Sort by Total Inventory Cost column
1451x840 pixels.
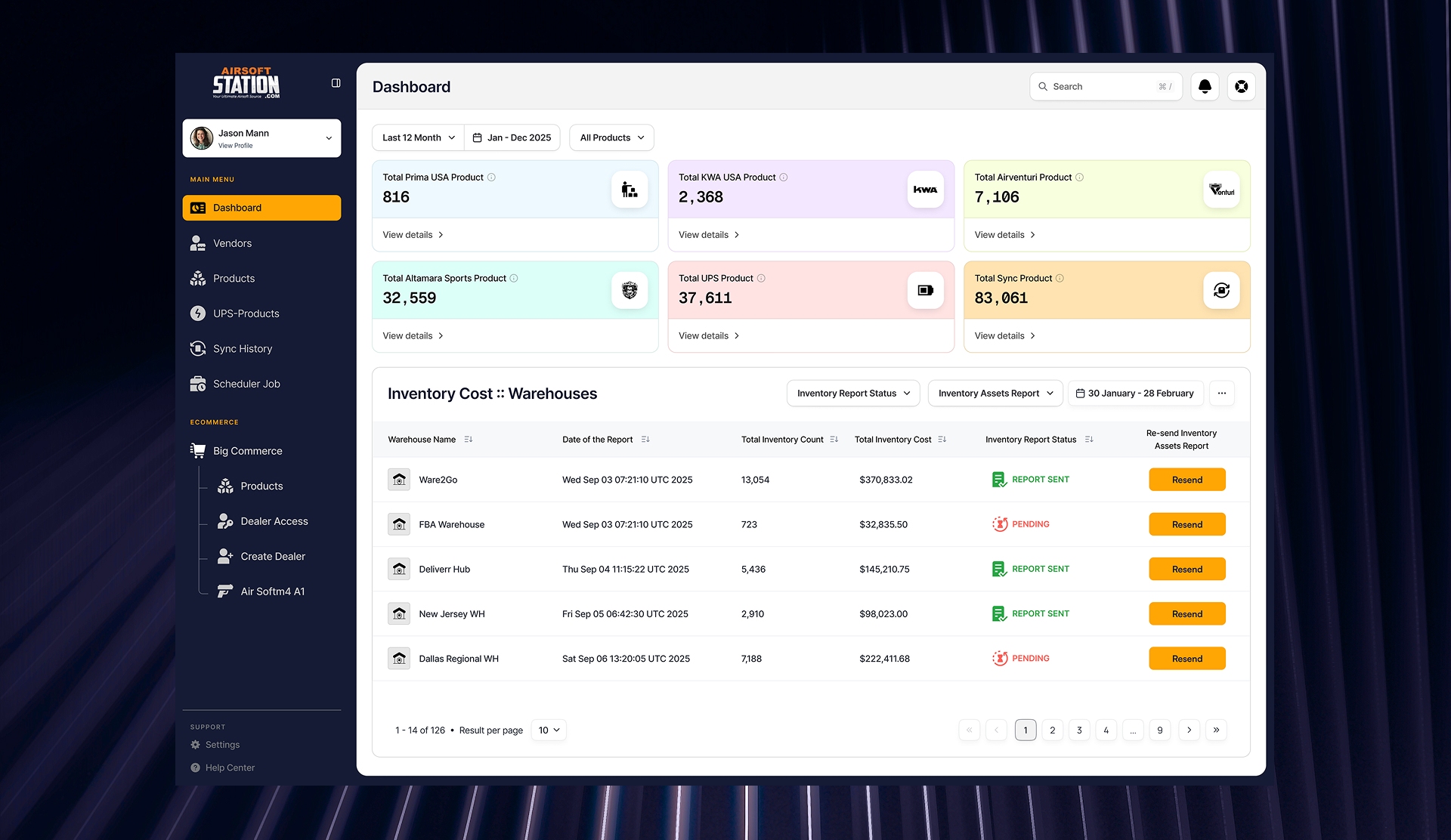point(942,440)
